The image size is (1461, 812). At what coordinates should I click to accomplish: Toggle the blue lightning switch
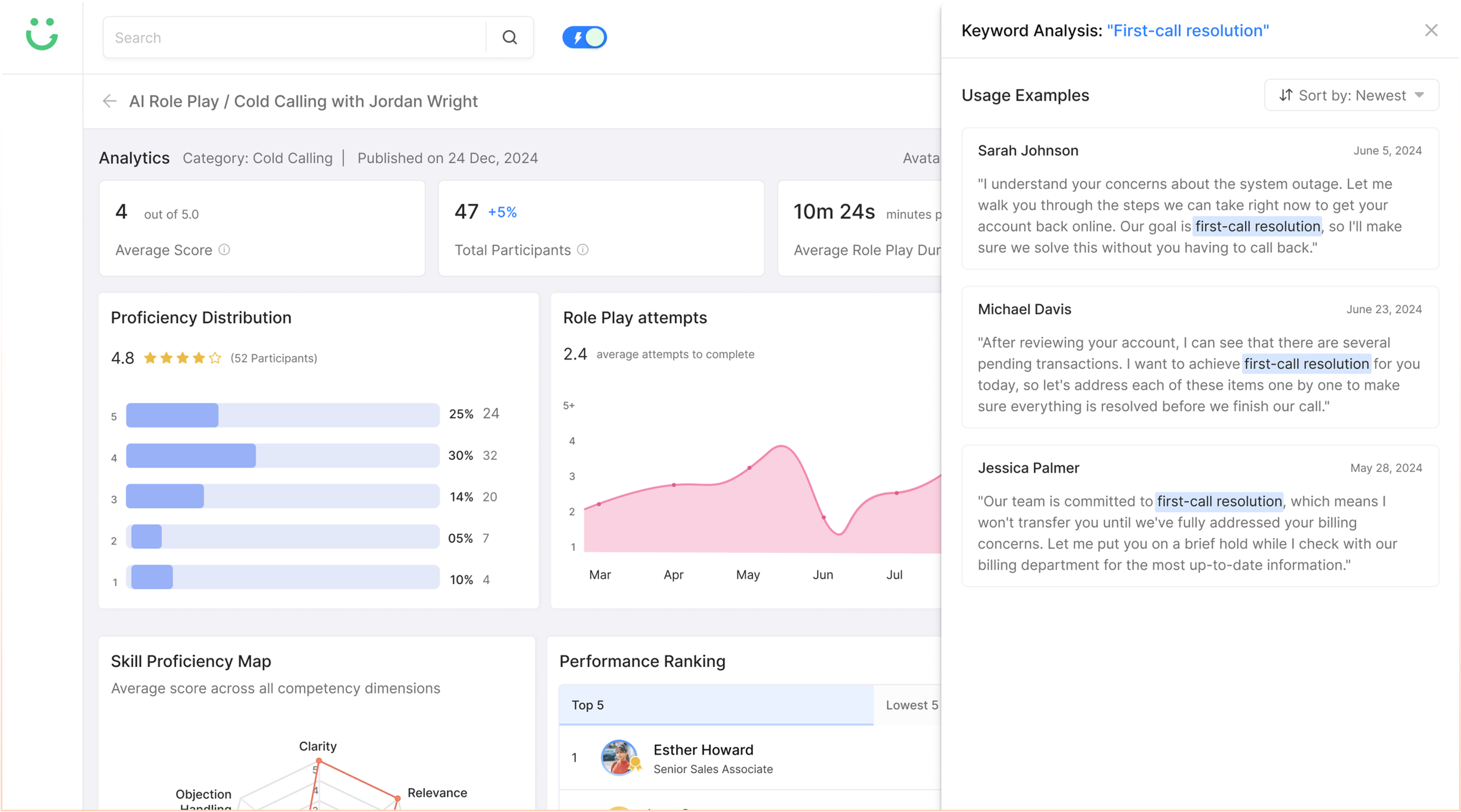585,37
